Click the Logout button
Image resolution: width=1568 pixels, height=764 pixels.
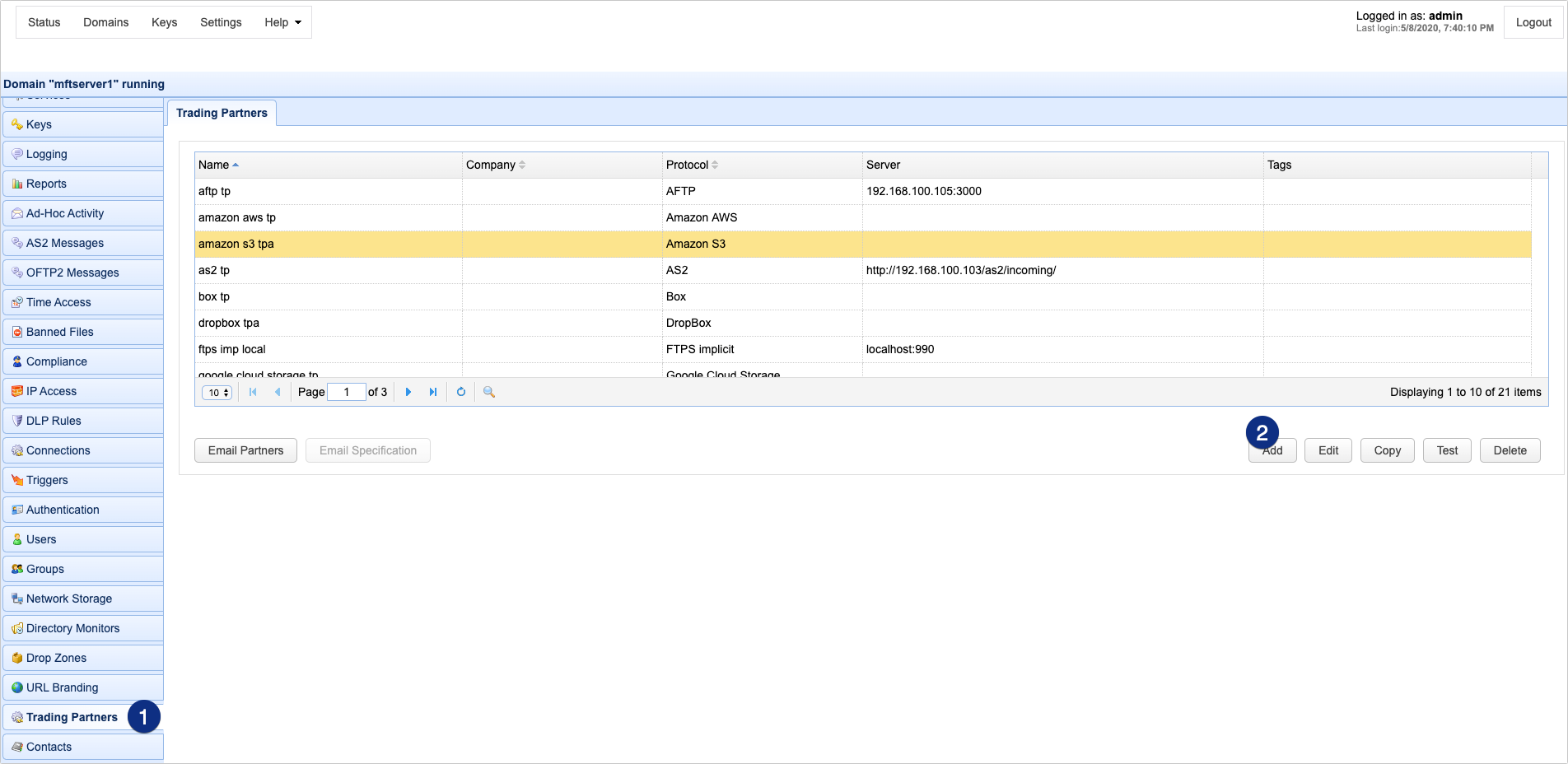pos(1533,22)
